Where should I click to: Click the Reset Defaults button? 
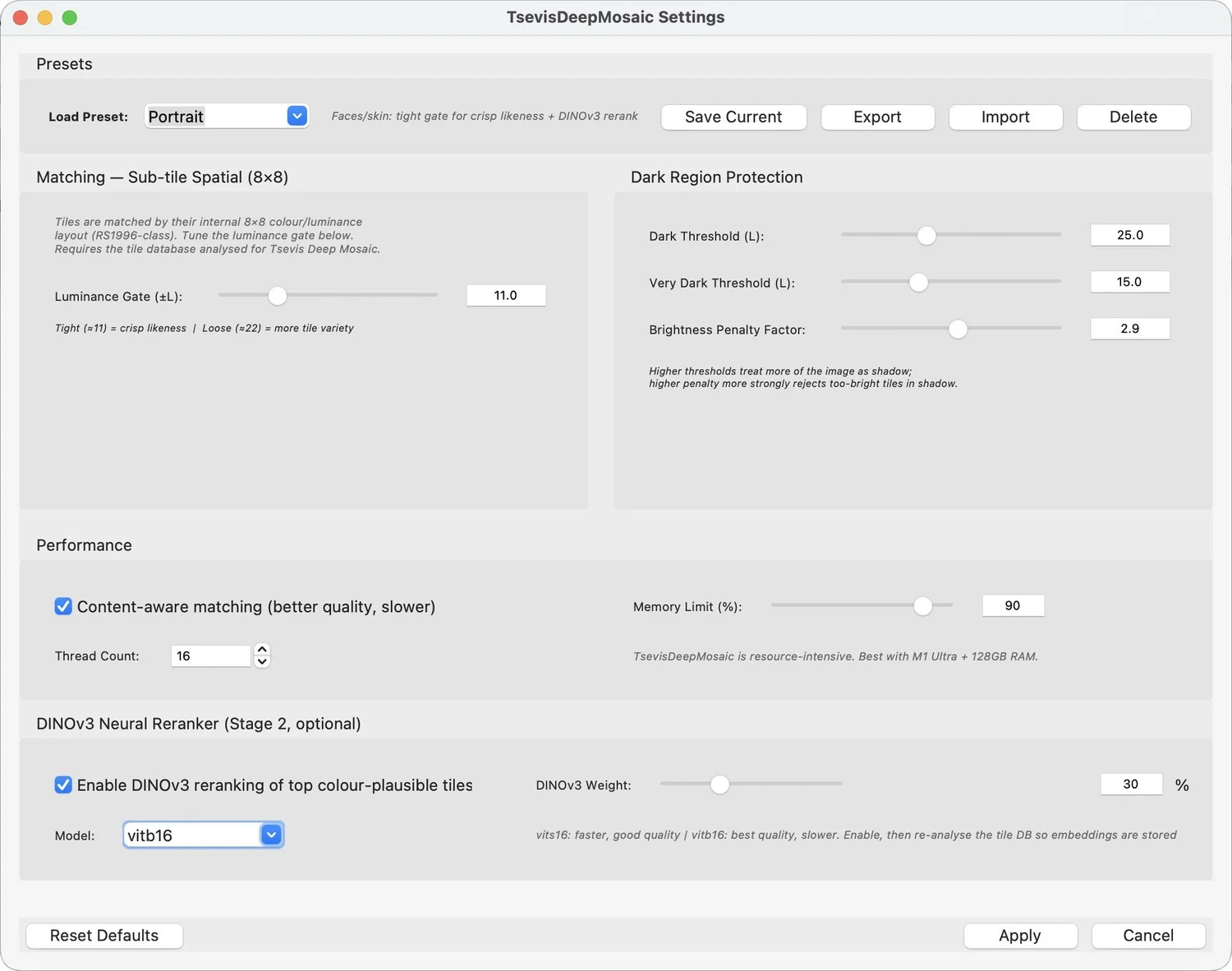pyautogui.click(x=104, y=936)
